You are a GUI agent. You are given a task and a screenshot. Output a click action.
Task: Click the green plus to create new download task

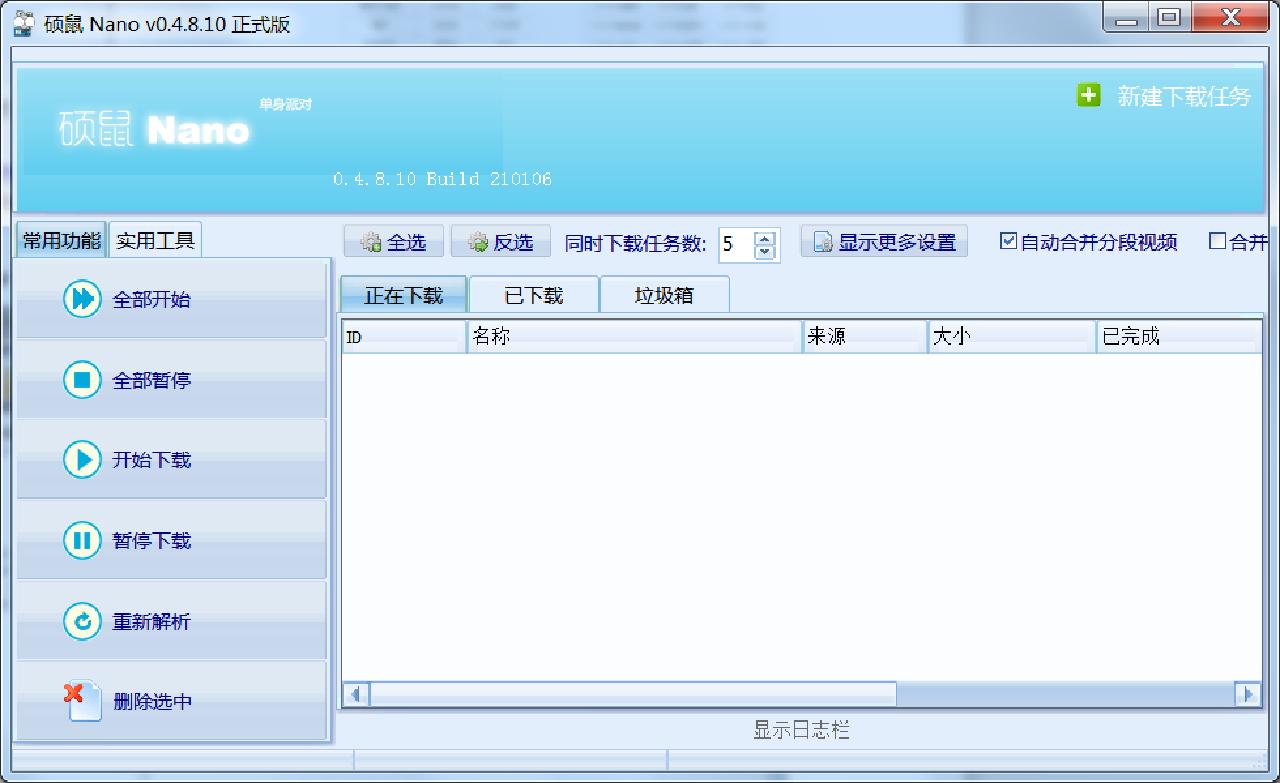tap(1087, 94)
